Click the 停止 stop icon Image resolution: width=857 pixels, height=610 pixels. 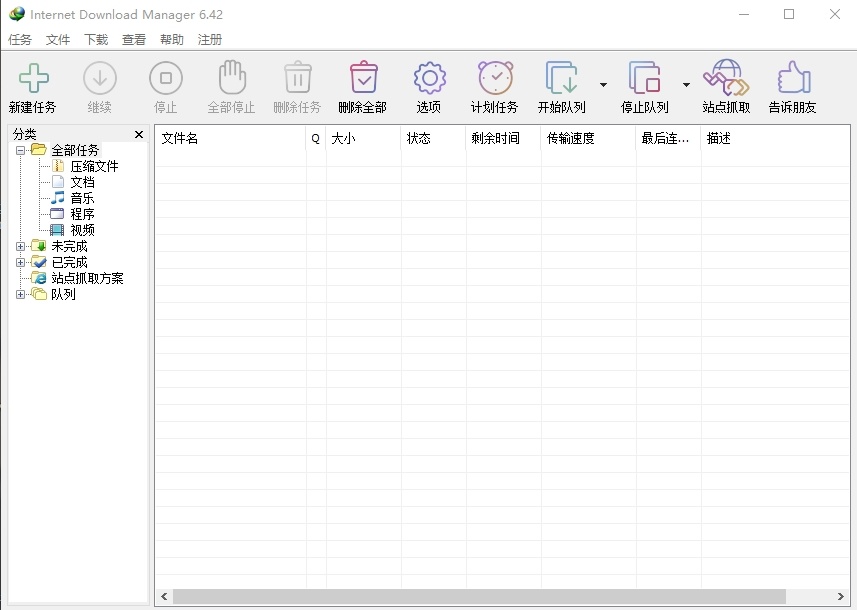tap(166, 78)
